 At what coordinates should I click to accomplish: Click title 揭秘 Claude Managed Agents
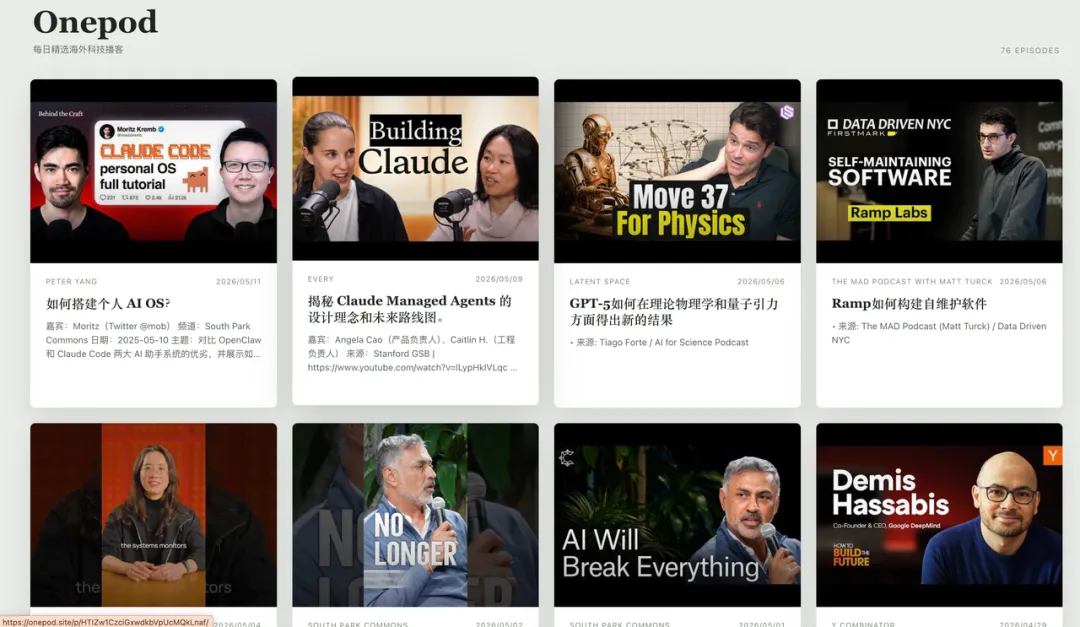(410, 309)
